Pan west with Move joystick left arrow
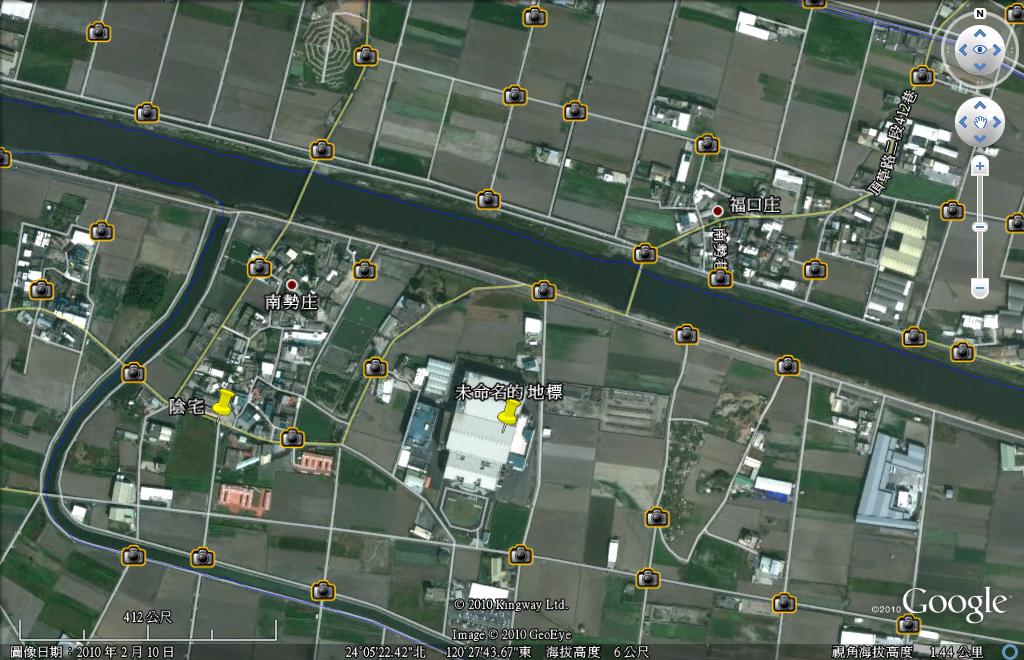The image size is (1024, 660). 963,122
